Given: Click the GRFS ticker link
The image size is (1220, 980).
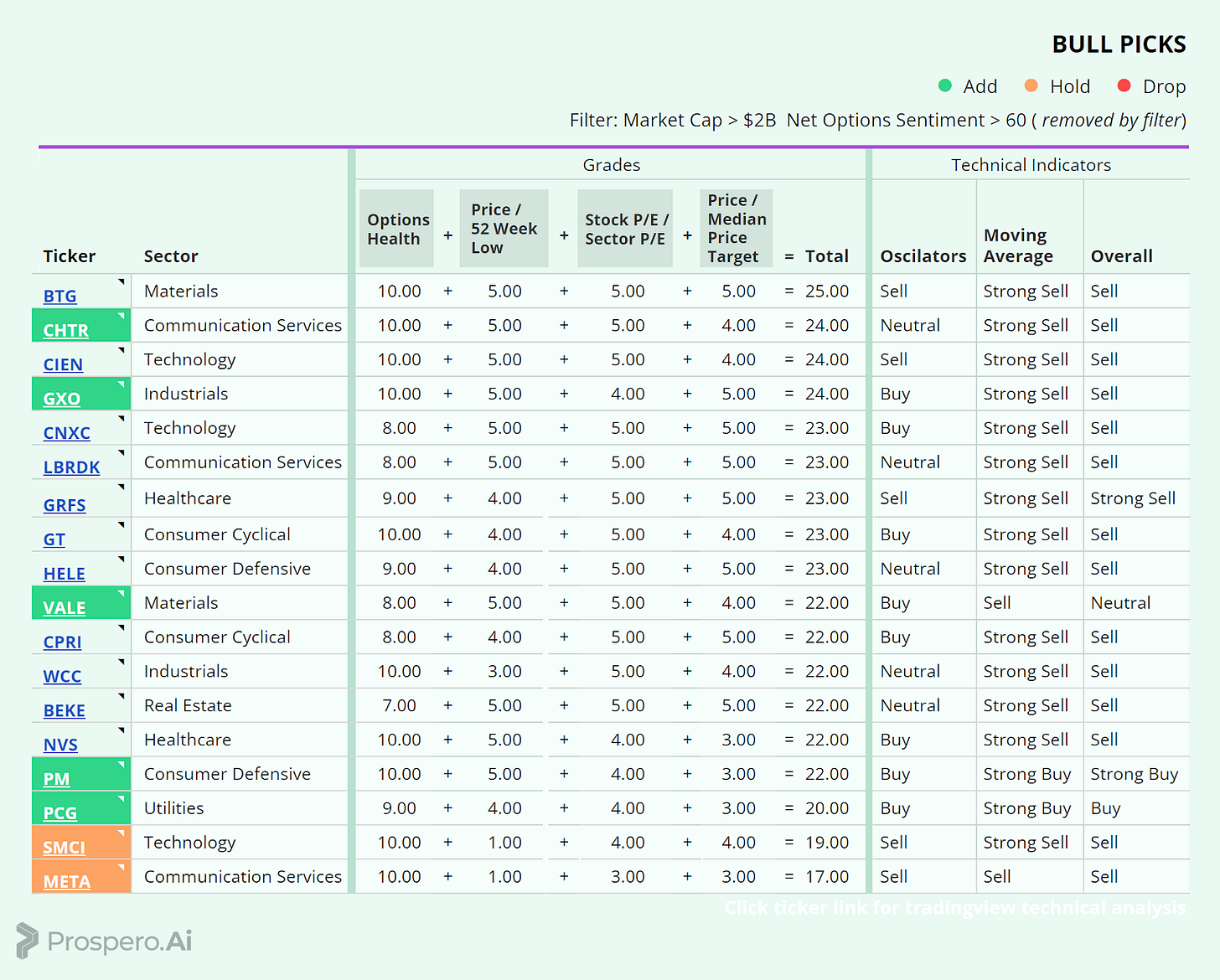Looking at the screenshot, I should (x=65, y=505).
